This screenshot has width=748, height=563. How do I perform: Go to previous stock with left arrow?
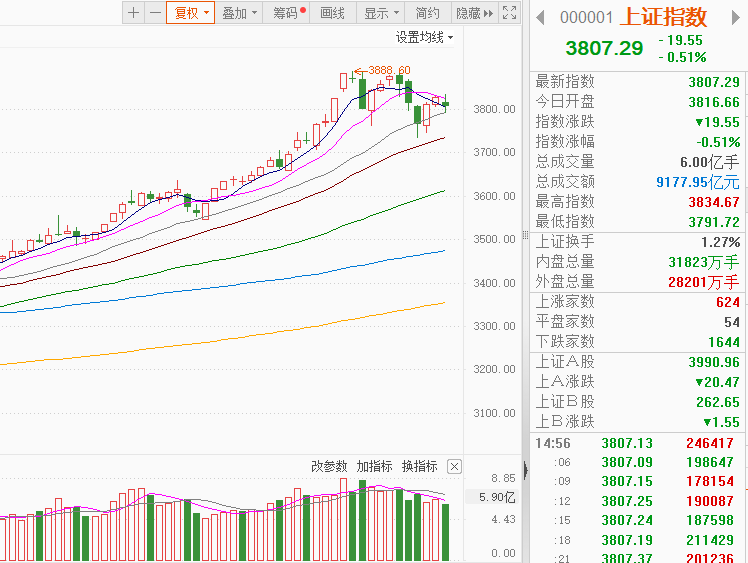[x=540, y=17]
